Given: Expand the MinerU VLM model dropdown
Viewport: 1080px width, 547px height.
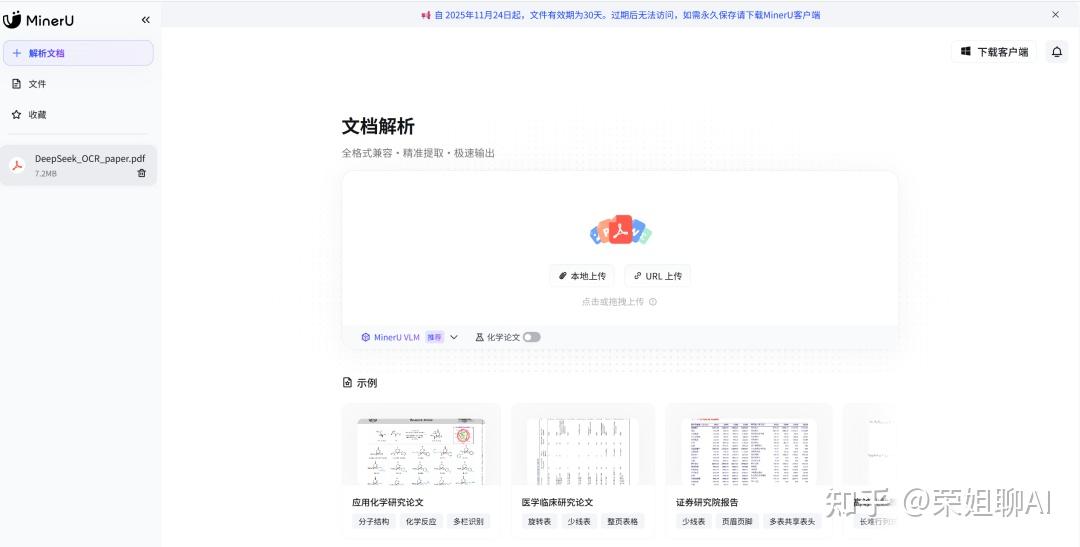Looking at the screenshot, I should (x=453, y=337).
